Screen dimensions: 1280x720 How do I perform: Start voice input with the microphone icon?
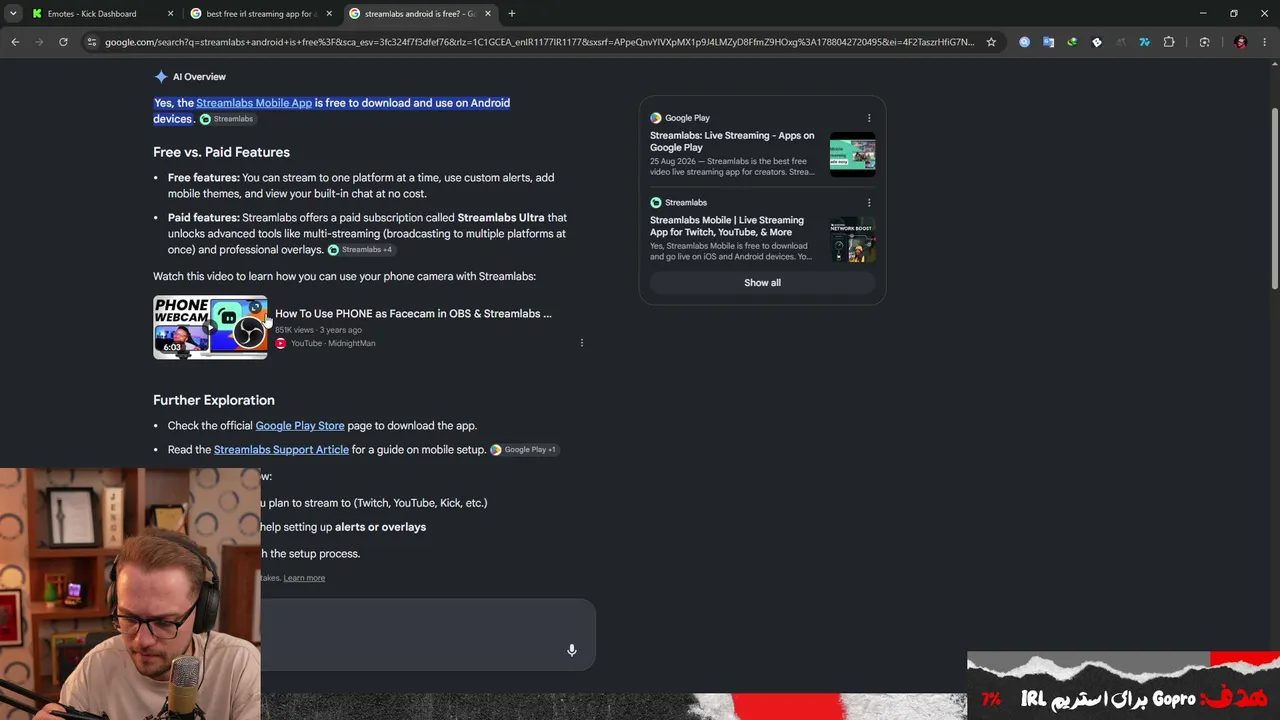(x=572, y=650)
